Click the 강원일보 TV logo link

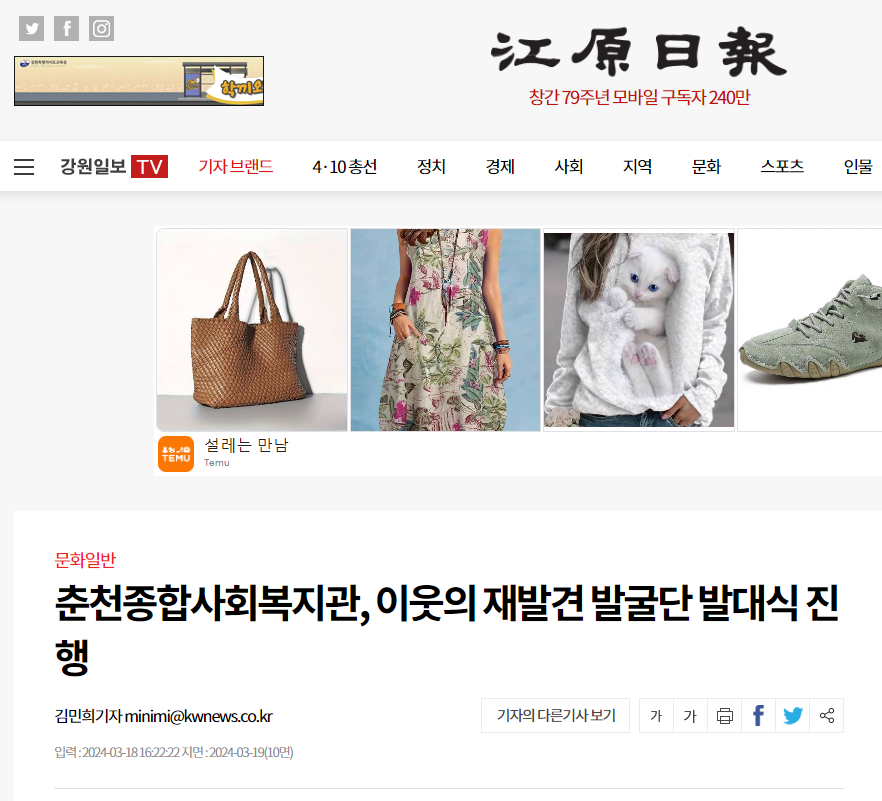(114, 166)
